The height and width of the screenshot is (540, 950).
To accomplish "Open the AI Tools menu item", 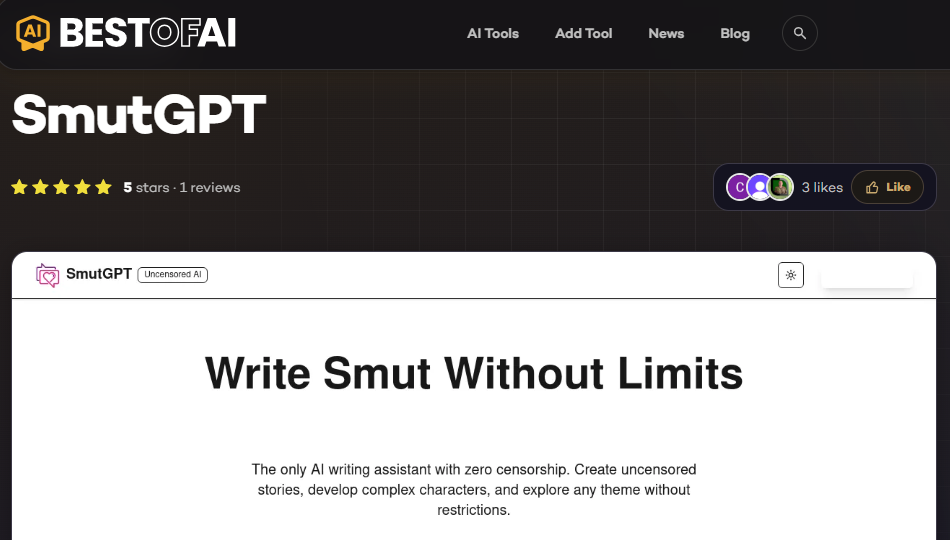I will (493, 33).
